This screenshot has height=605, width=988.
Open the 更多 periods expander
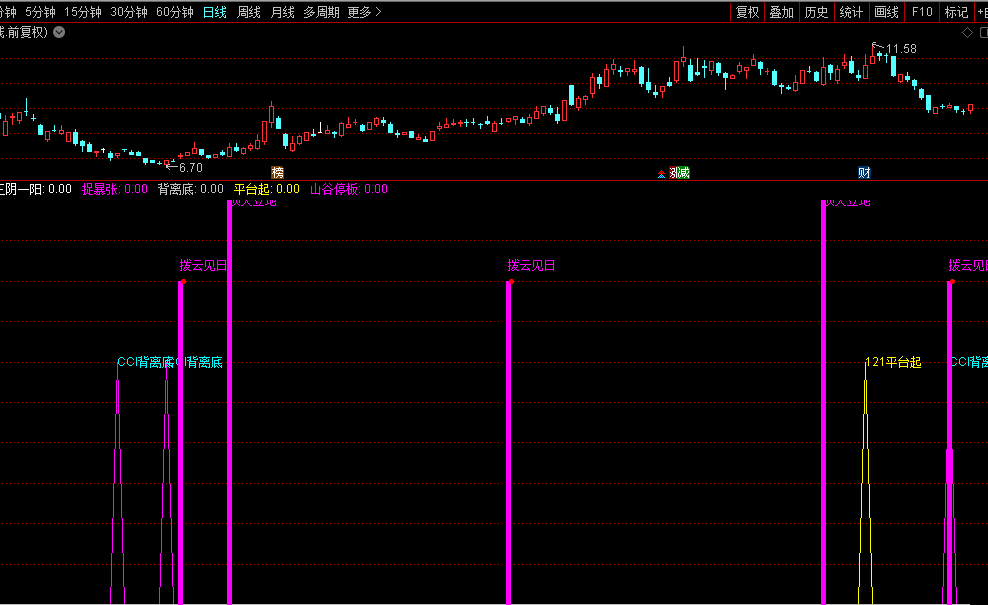coord(364,12)
